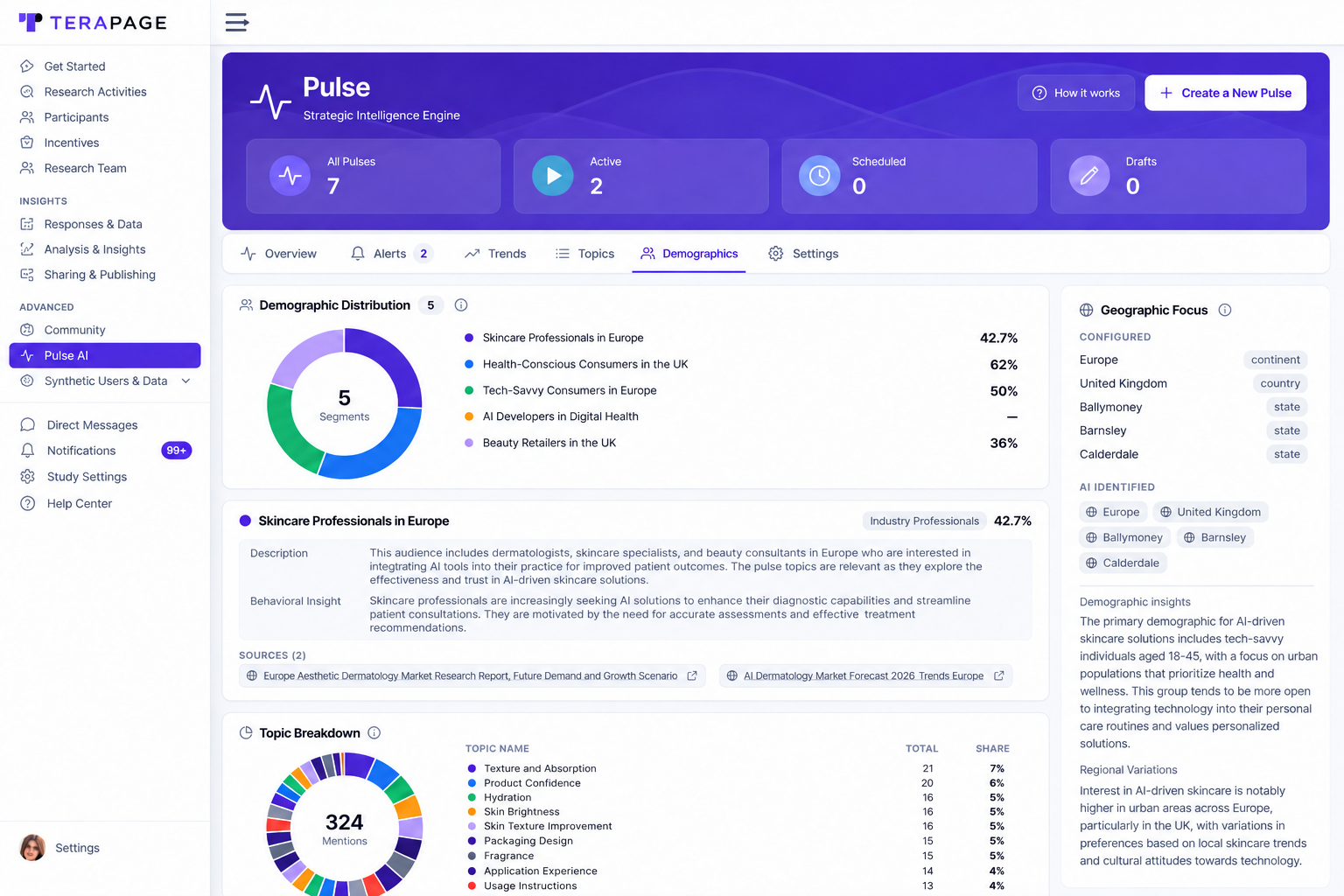Screen dimensions: 1344x896
Task: Click the AI Dermatology Market Forecast 2026 source link
Action: (866, 675)
